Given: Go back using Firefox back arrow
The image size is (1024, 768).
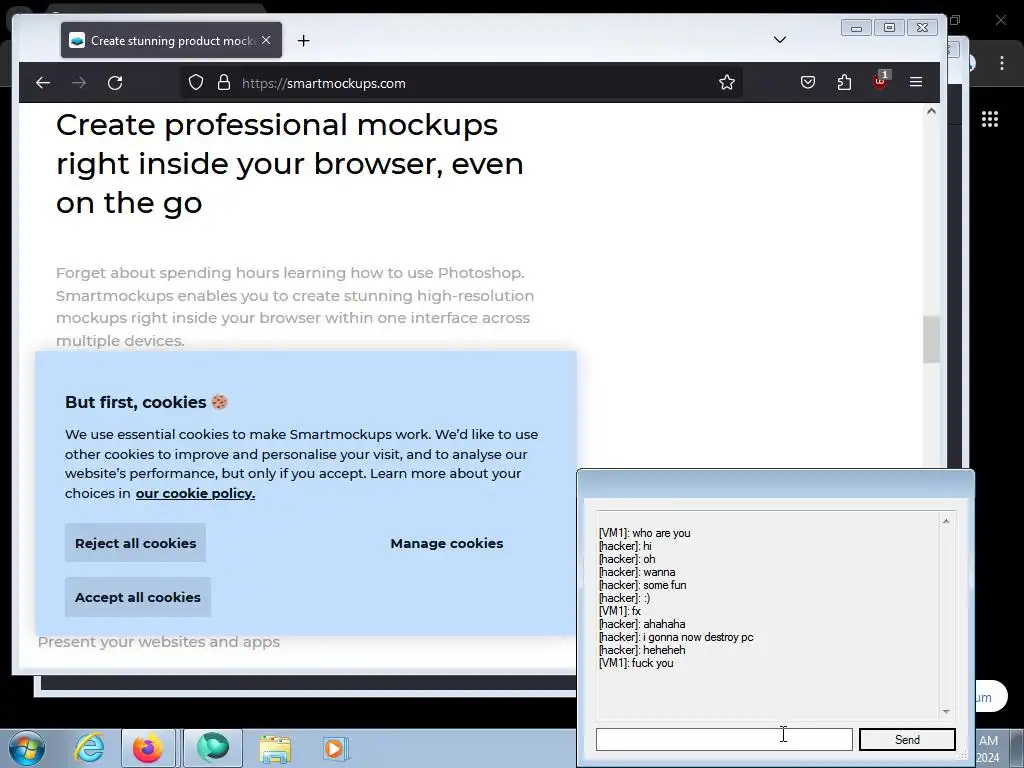Looking at the screenshot, I should click(x=43, y=83).
